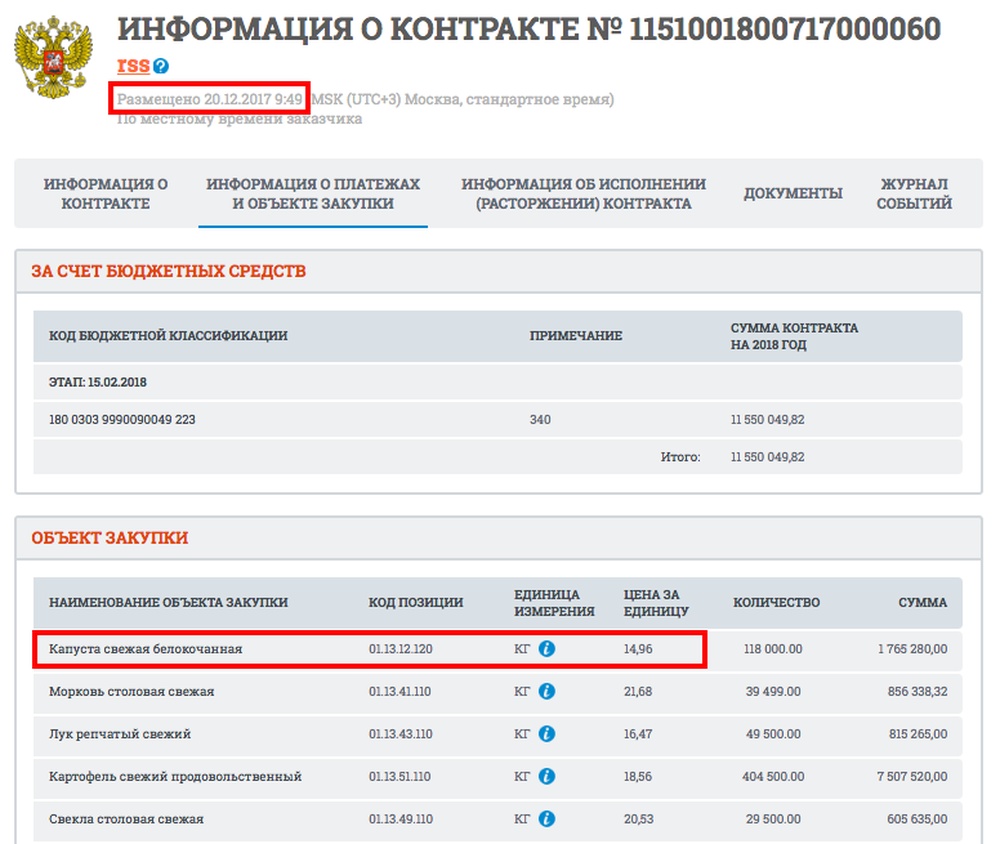
Task: Click the Количество column header
Action: (776, 602)
